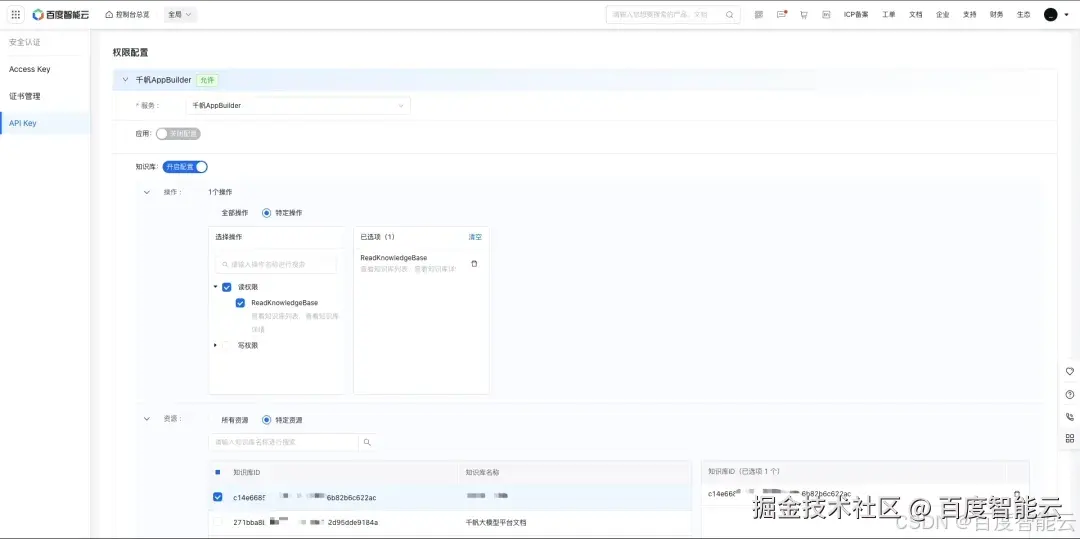Open the 工单 header menu
The height and width of the screenshot is (539, 1080).
pos(889,14)
